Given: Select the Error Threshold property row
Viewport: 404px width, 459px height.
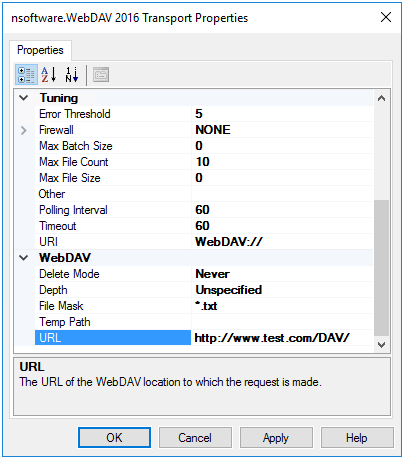Looking at the screenshot, I should (x=113, y=114).
